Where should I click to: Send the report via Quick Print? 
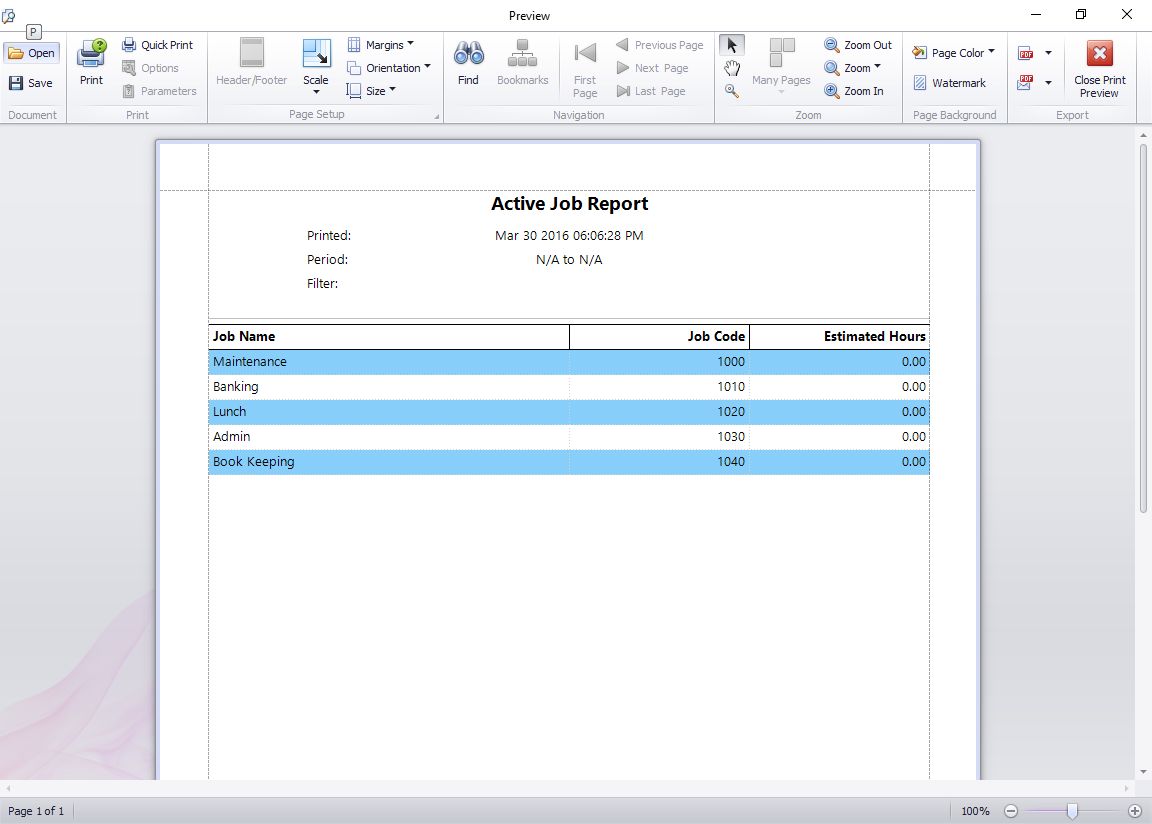coord(158,45)
